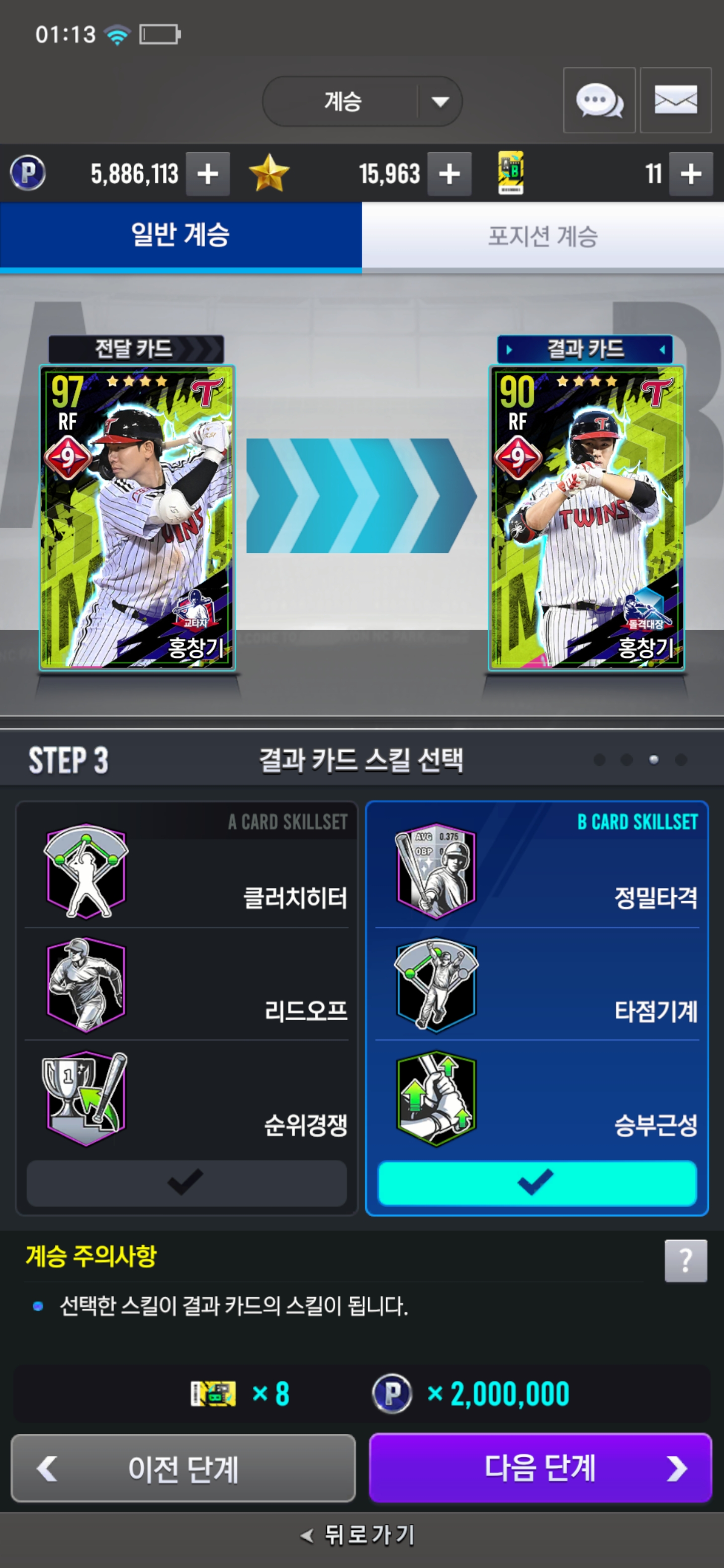Tap the 승부근성 skill icon
Screen dimensions: 724x1568
click(x=435, y=1099)
